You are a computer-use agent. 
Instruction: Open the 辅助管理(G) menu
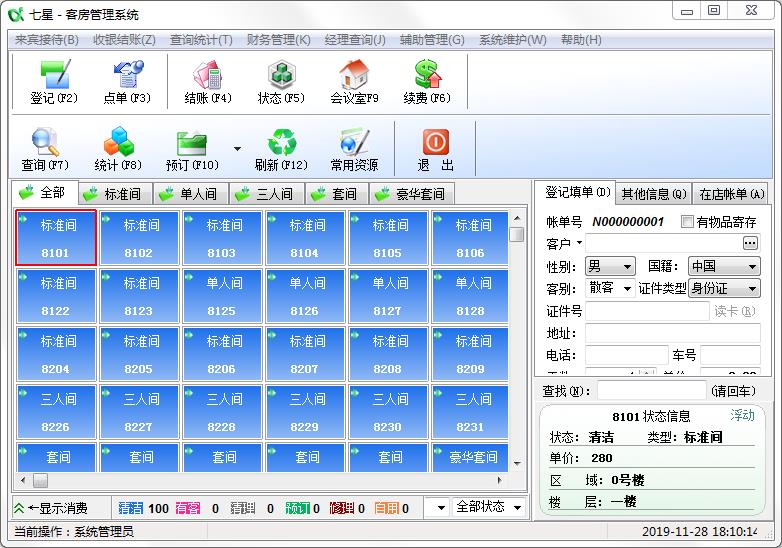point(432,39)
